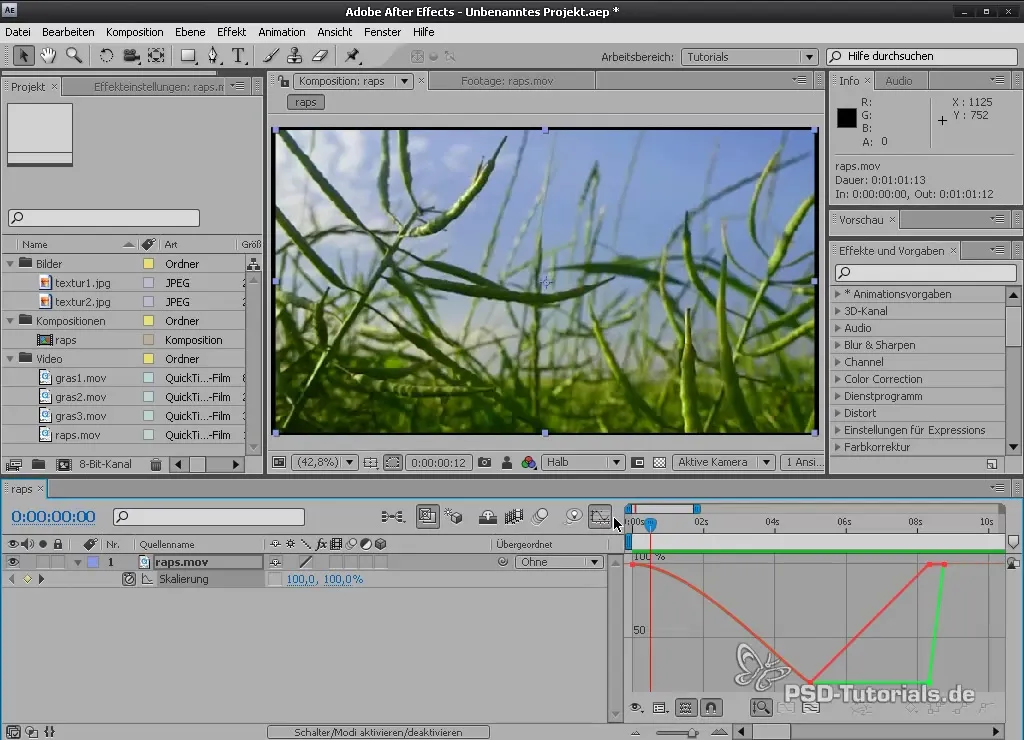Toggle the draft 3D icon in timeline
The image size is (1024, 740).
(x=454, y=517)
